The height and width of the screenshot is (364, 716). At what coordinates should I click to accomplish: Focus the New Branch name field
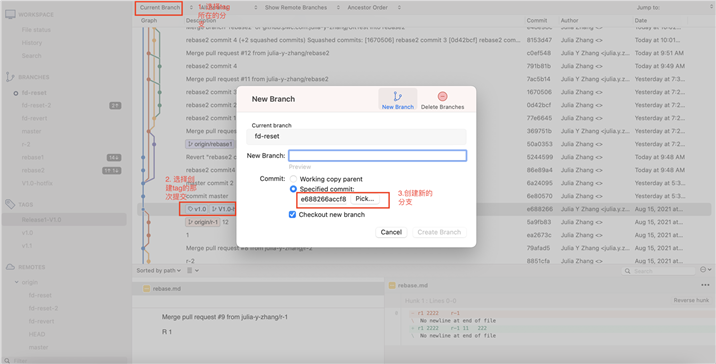click(x=377, y=156)
